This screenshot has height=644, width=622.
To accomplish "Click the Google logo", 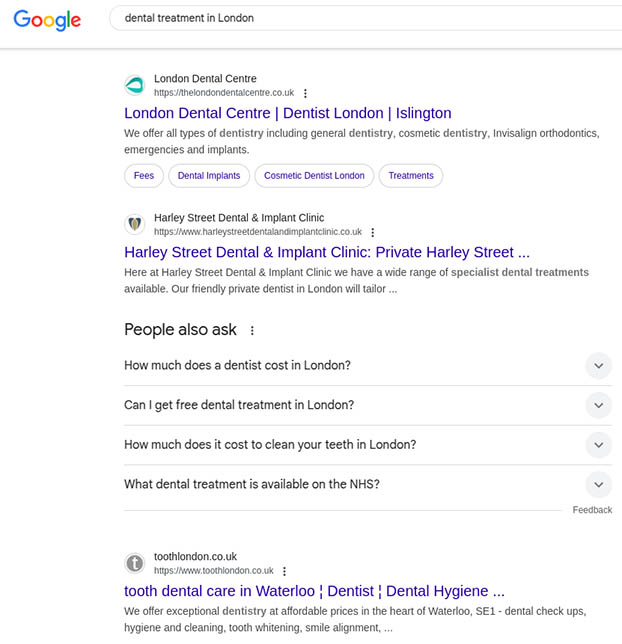I will (x=49, y=19).
